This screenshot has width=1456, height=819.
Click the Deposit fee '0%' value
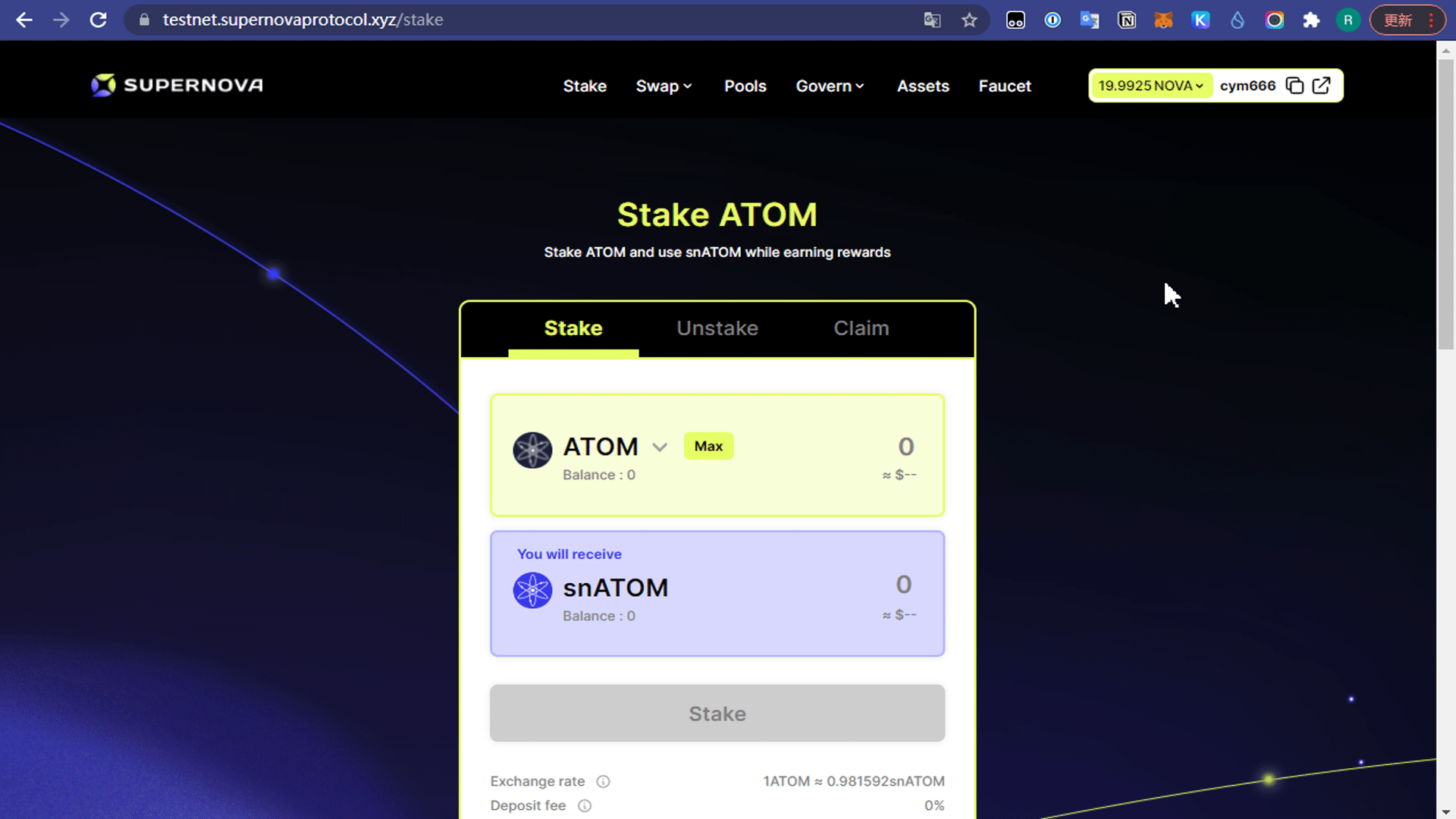(x=934, y=805)
